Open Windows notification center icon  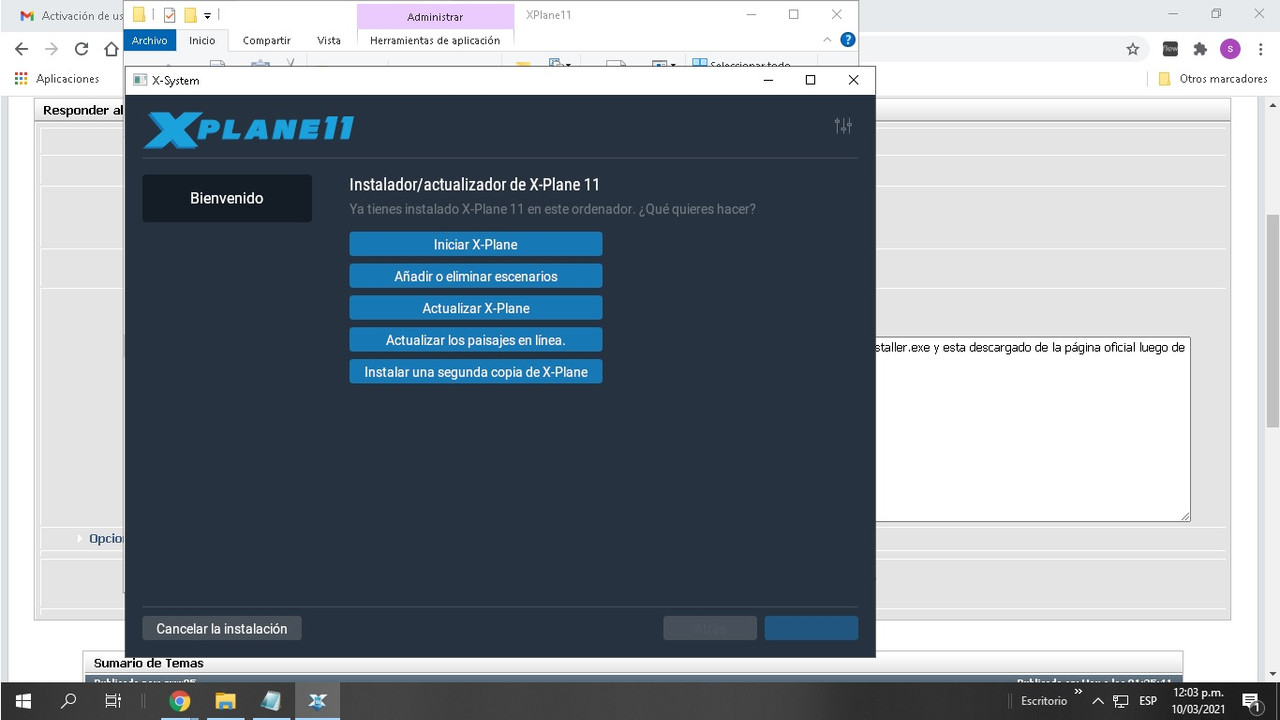tap(1251, 701)
